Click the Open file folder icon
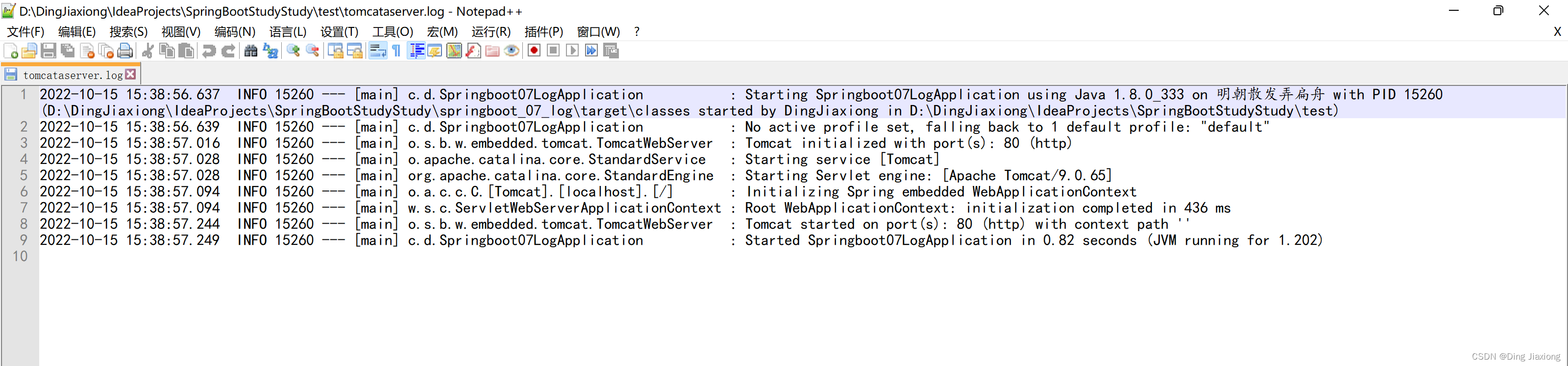Image resolution: width=1568 pixels, height=366 pixels. (x=29, y=51)
